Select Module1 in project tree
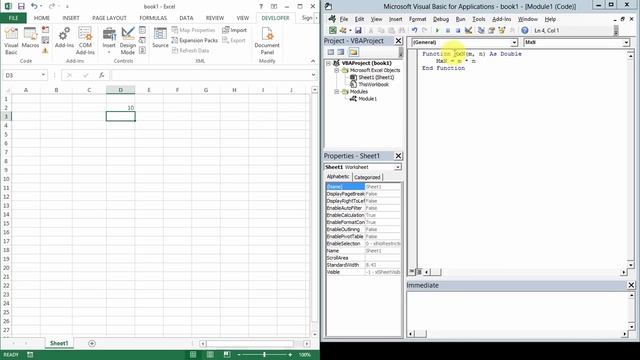Screen dimensions: 640x360 click(368, 99)
